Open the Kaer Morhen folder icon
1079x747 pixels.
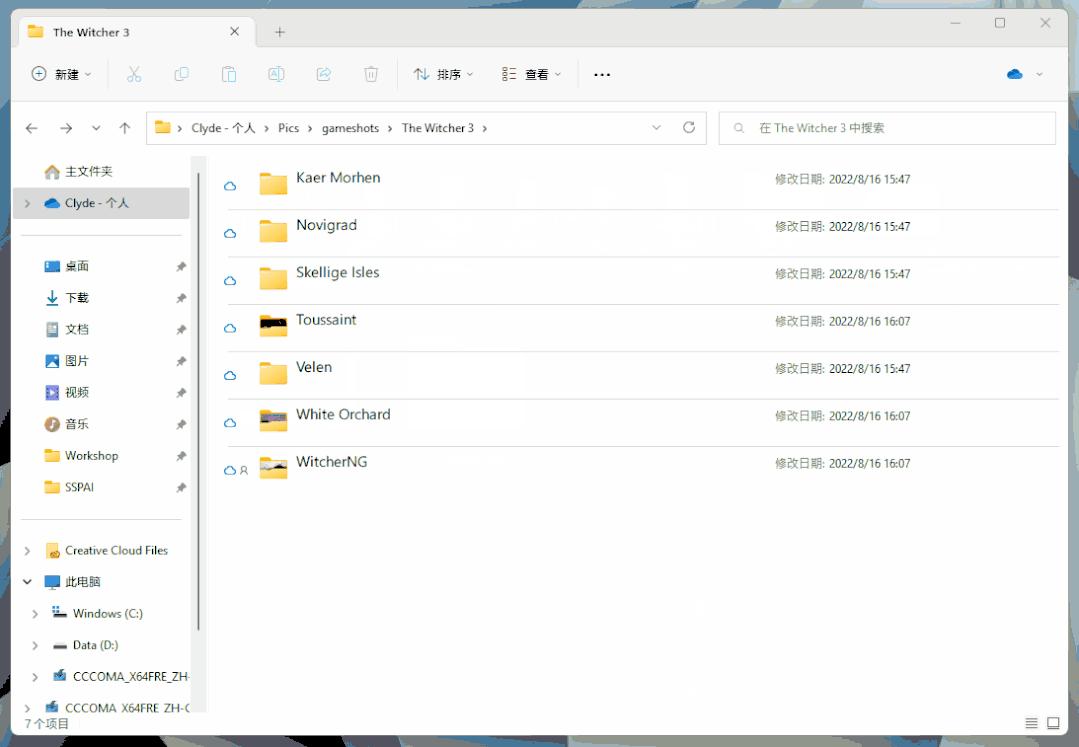click(273, 183)
